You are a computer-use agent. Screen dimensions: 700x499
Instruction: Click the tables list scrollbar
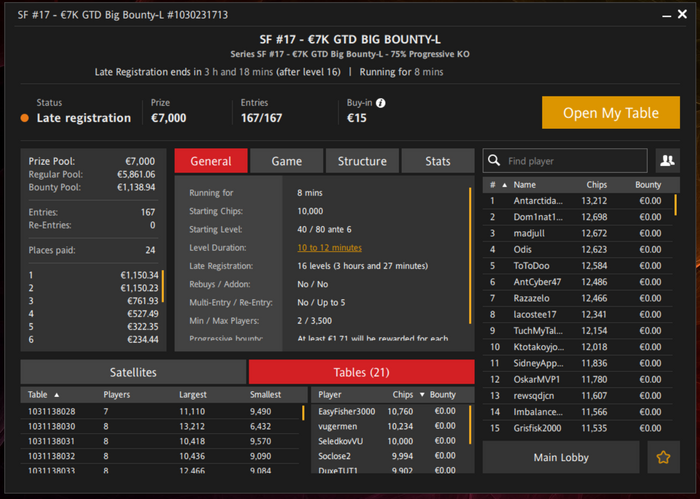tap(303, 412)
